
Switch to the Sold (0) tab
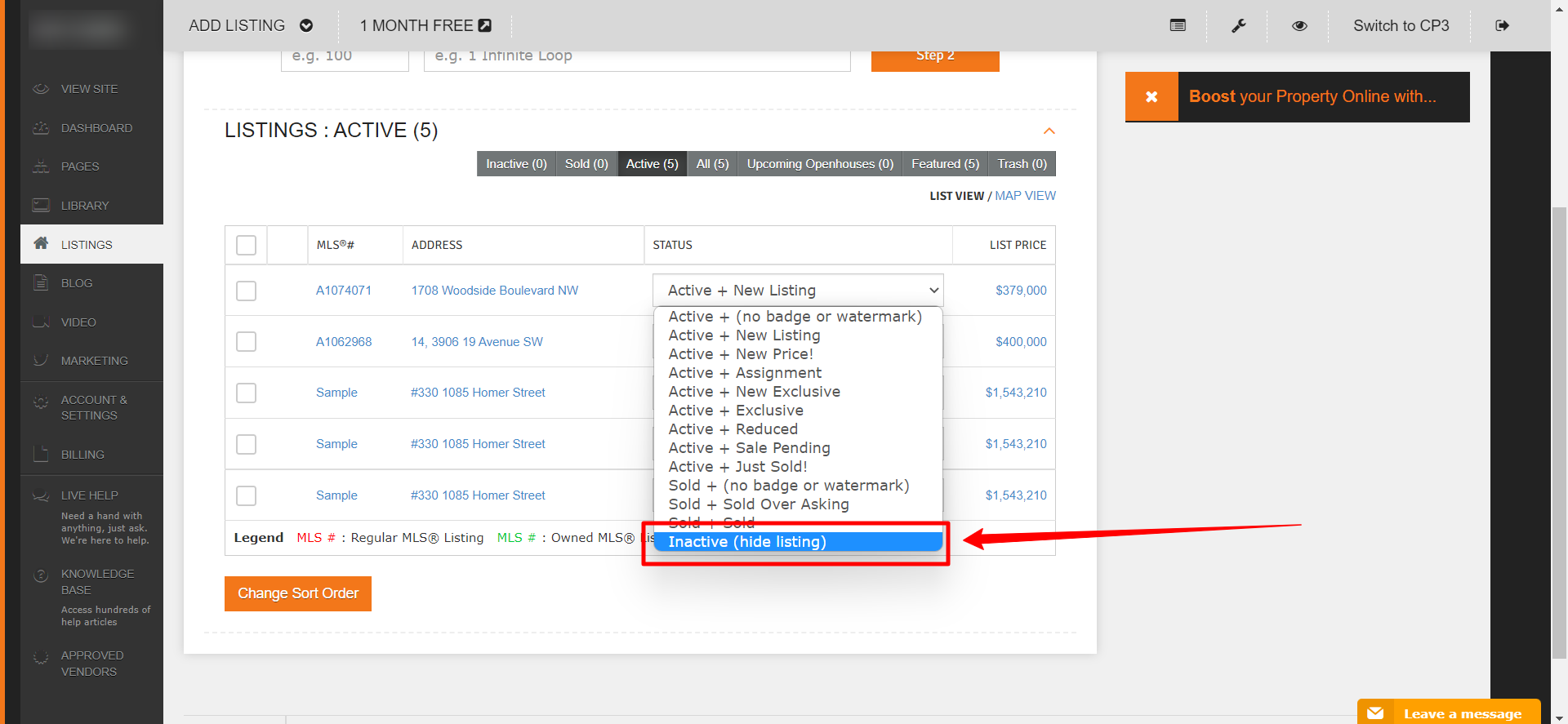(586, 164)
